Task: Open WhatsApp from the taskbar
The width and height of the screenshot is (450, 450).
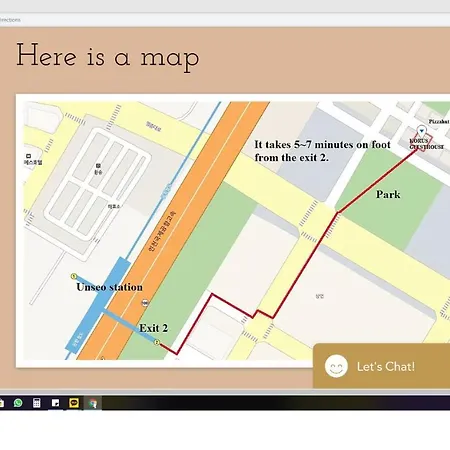Action: coord(18,403)
